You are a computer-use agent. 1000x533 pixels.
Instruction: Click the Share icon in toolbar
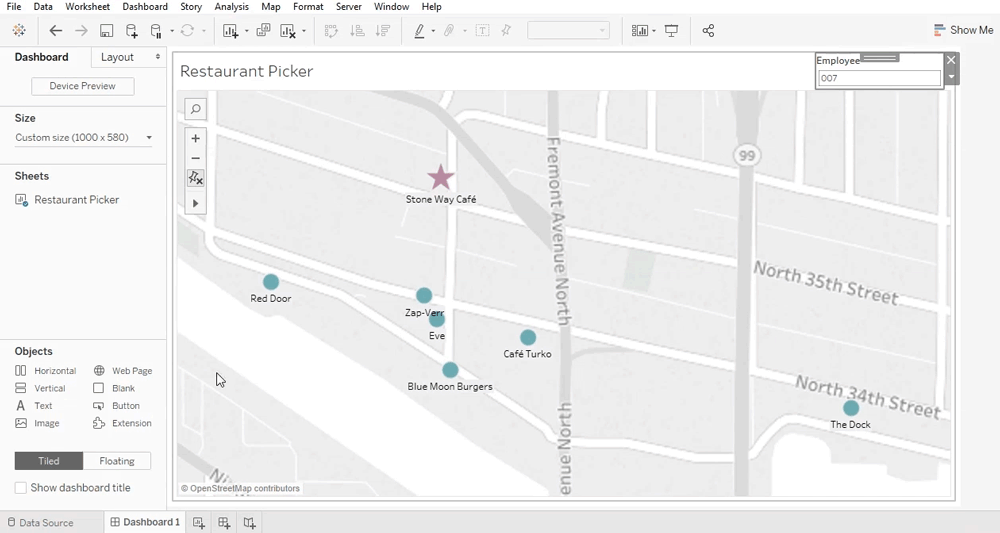[x=708, y=31]
